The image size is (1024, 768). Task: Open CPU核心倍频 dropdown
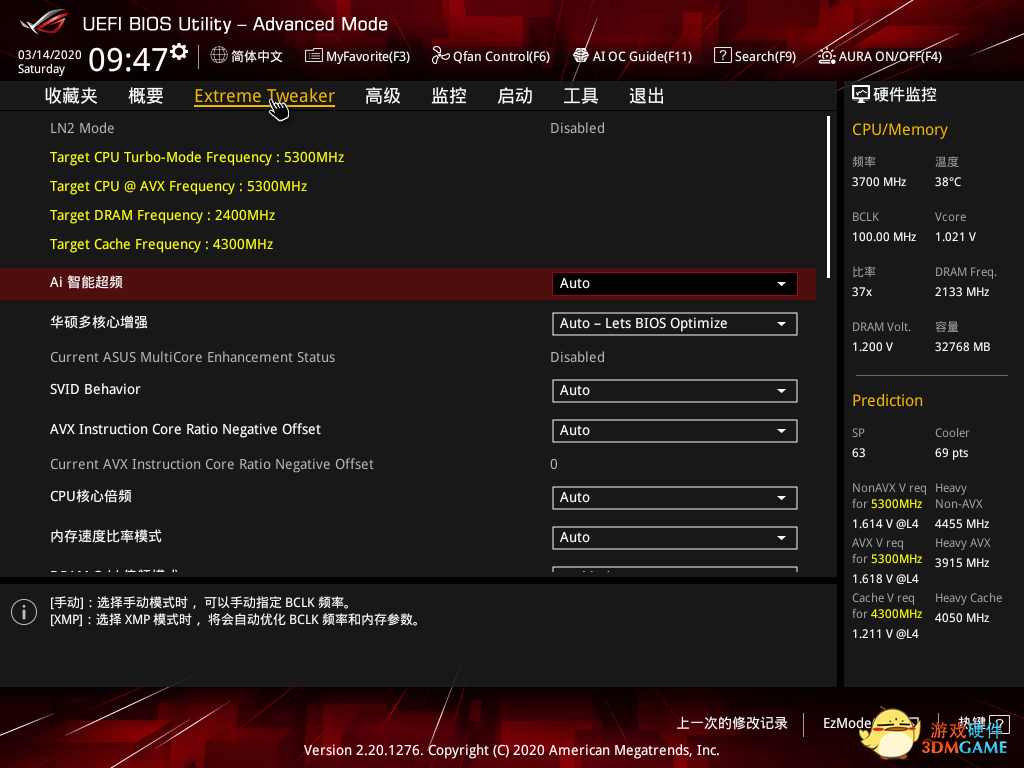pyautogui.click(x=675, y=498)
